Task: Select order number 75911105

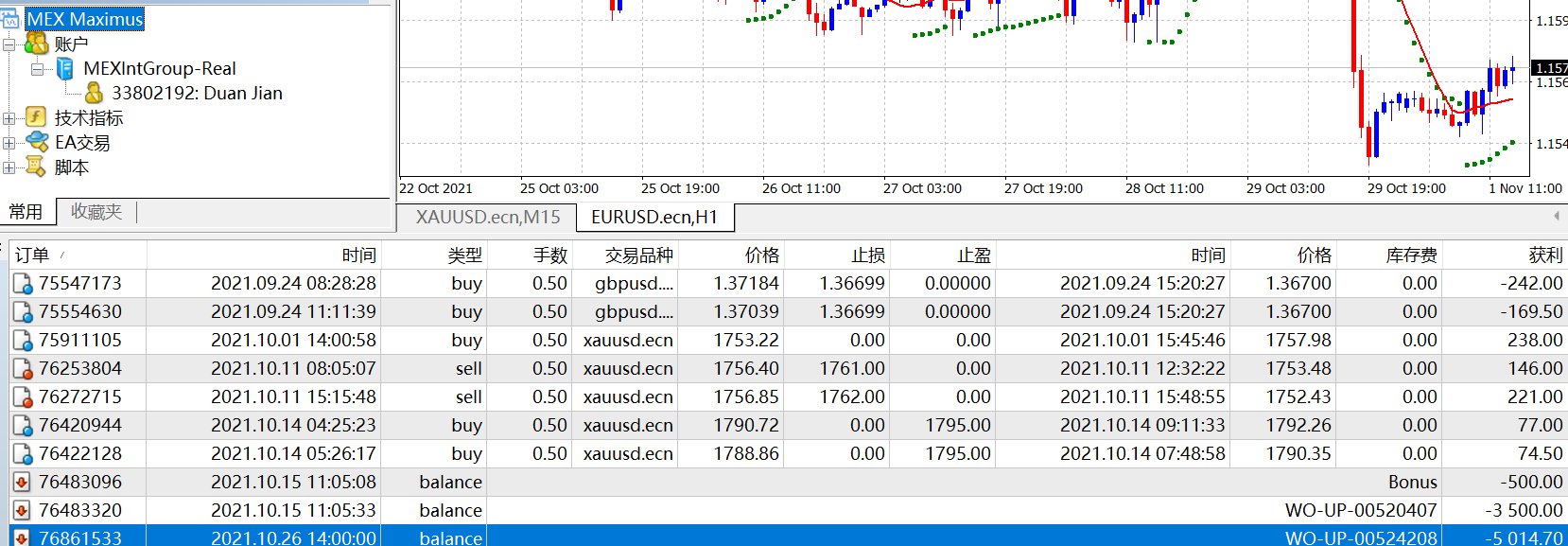Action: point(80,340)
